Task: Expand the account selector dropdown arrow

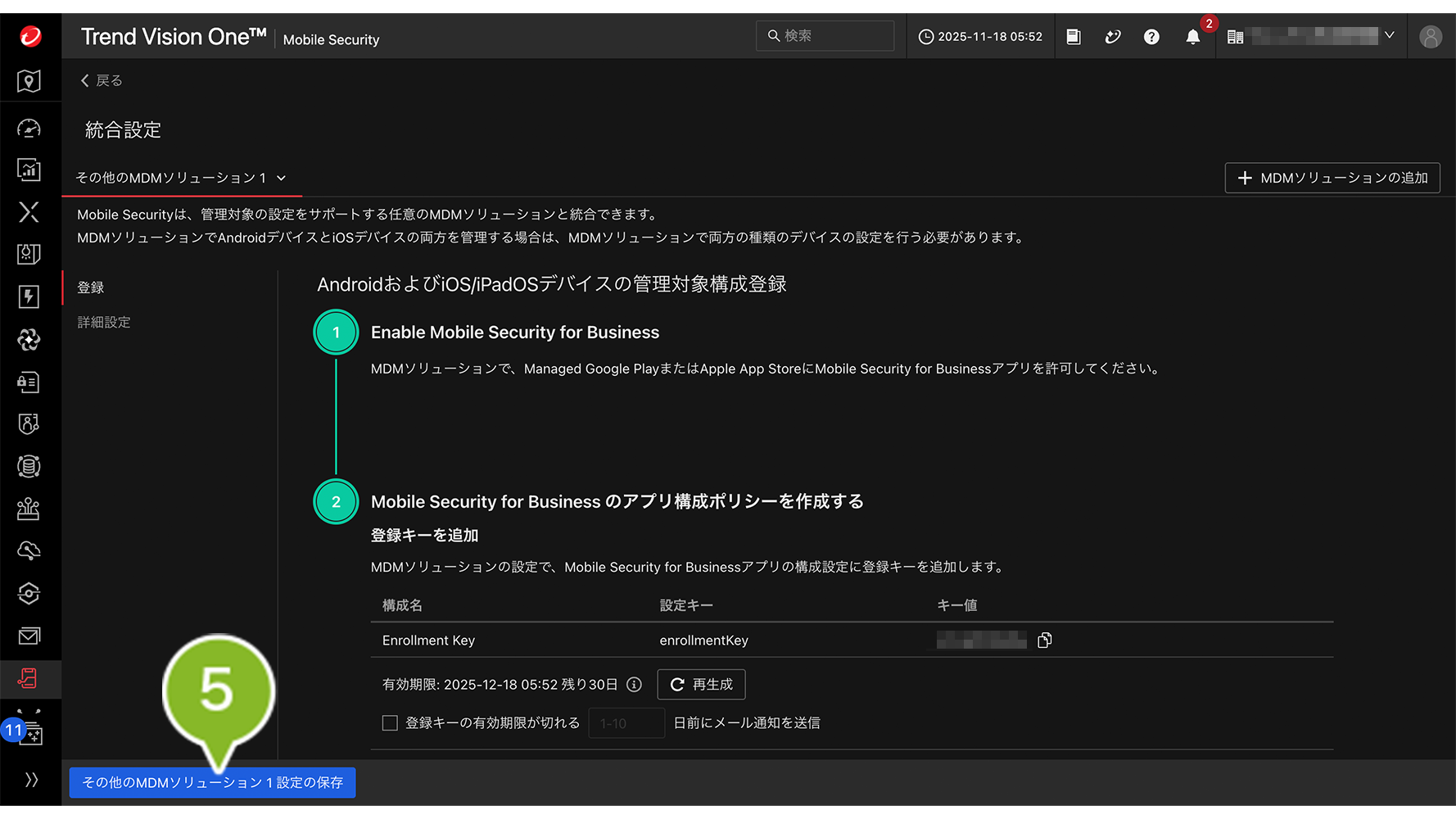Action: coord(1389,36)
